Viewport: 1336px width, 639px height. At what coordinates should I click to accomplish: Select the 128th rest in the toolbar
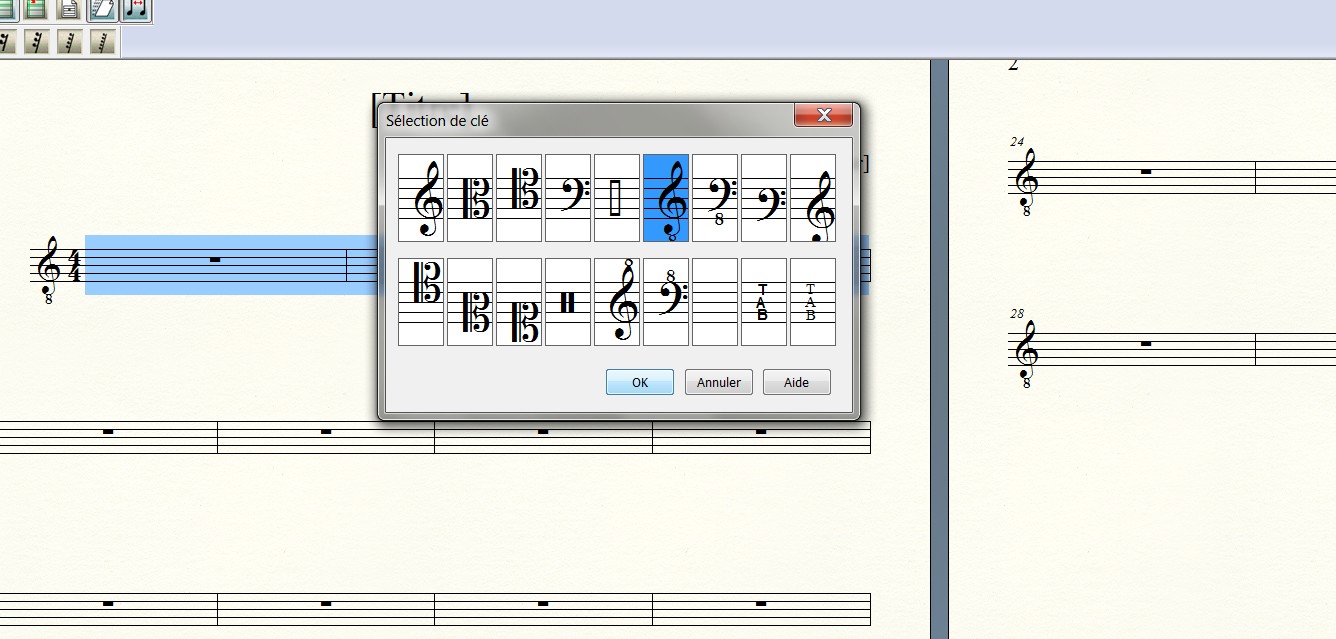[x=103, y=42]
